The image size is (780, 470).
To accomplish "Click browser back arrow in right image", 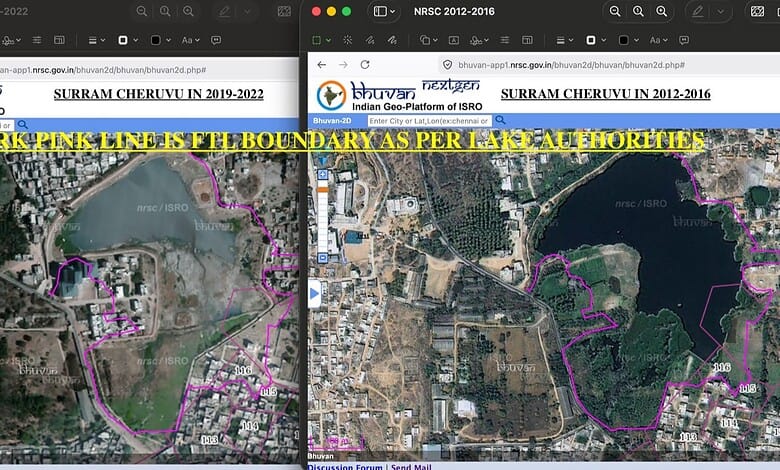I will point(322,65).
